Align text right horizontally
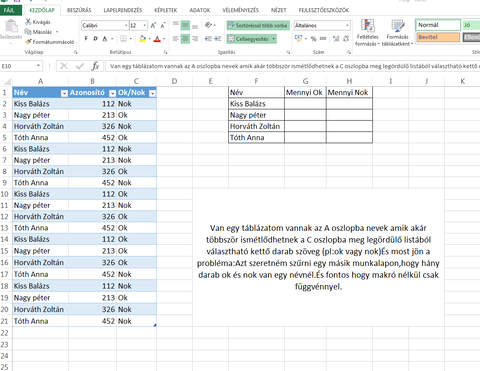 (195, 39)
